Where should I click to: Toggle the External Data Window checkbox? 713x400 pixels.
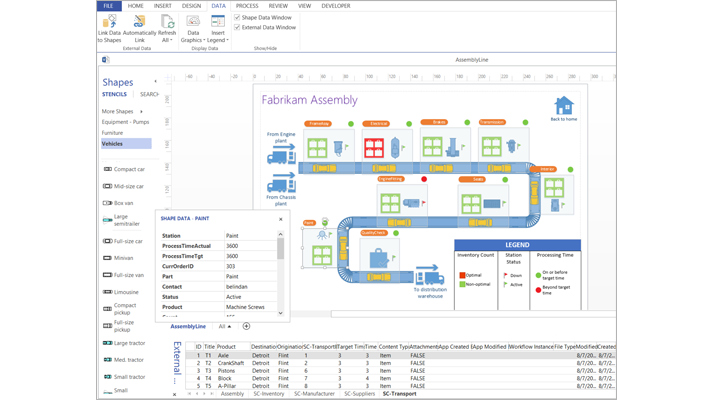click(x=237, y=27)
